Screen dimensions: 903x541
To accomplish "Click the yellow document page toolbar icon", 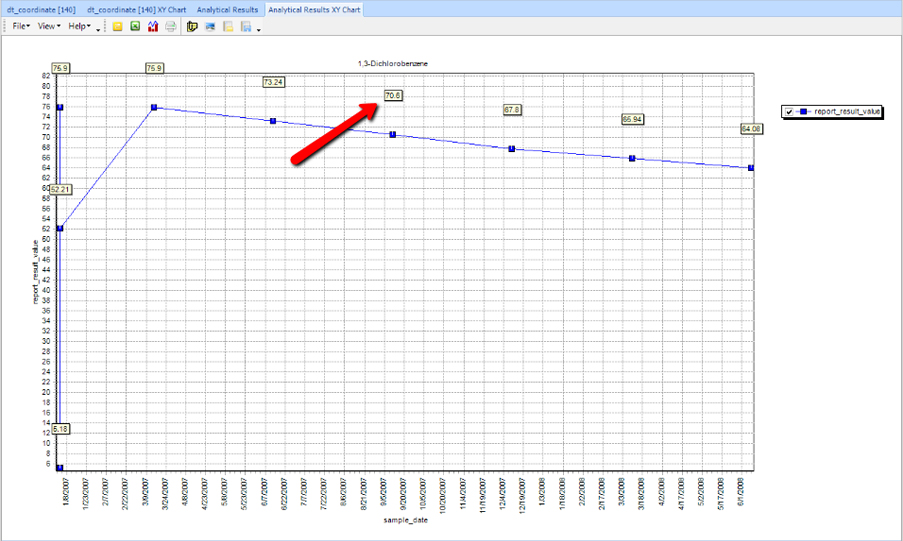I will [x=228, y=27].
